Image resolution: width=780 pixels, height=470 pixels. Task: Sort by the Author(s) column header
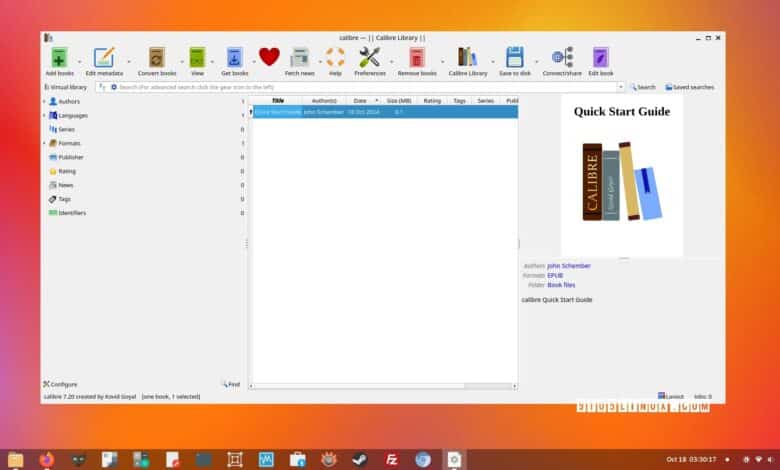tap(324, 100)
